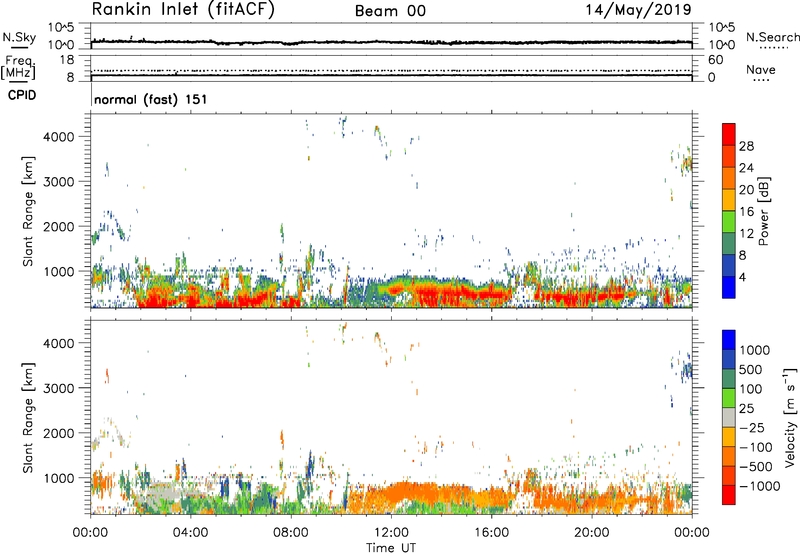Image resolution: width=800 pixels, height=554 pixels.
Task: Click the '28' value on Power colorbar
Action: 746,146
